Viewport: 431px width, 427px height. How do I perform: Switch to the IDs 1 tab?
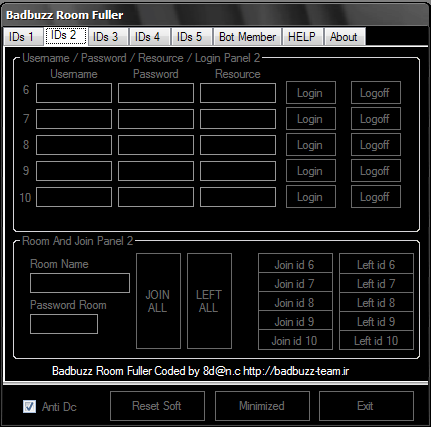pos(23,37)
